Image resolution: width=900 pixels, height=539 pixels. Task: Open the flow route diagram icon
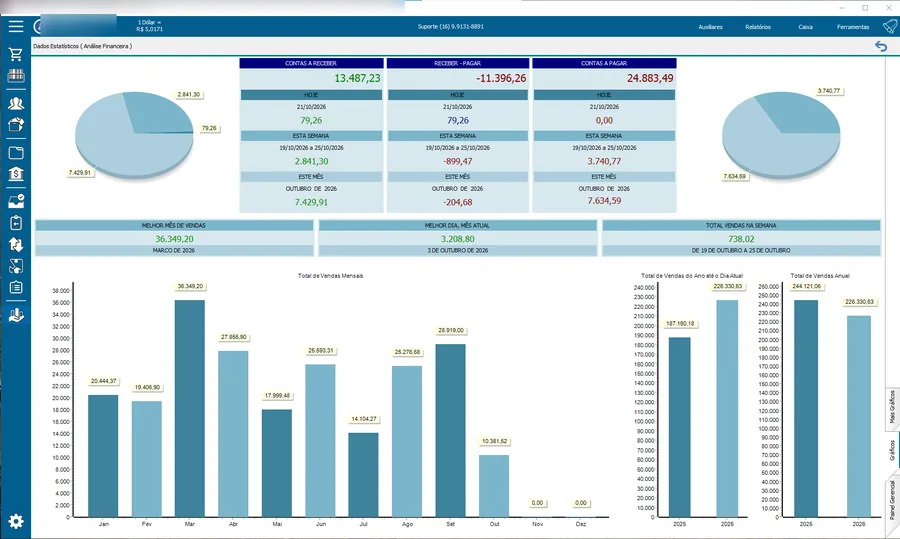point(15,266)
